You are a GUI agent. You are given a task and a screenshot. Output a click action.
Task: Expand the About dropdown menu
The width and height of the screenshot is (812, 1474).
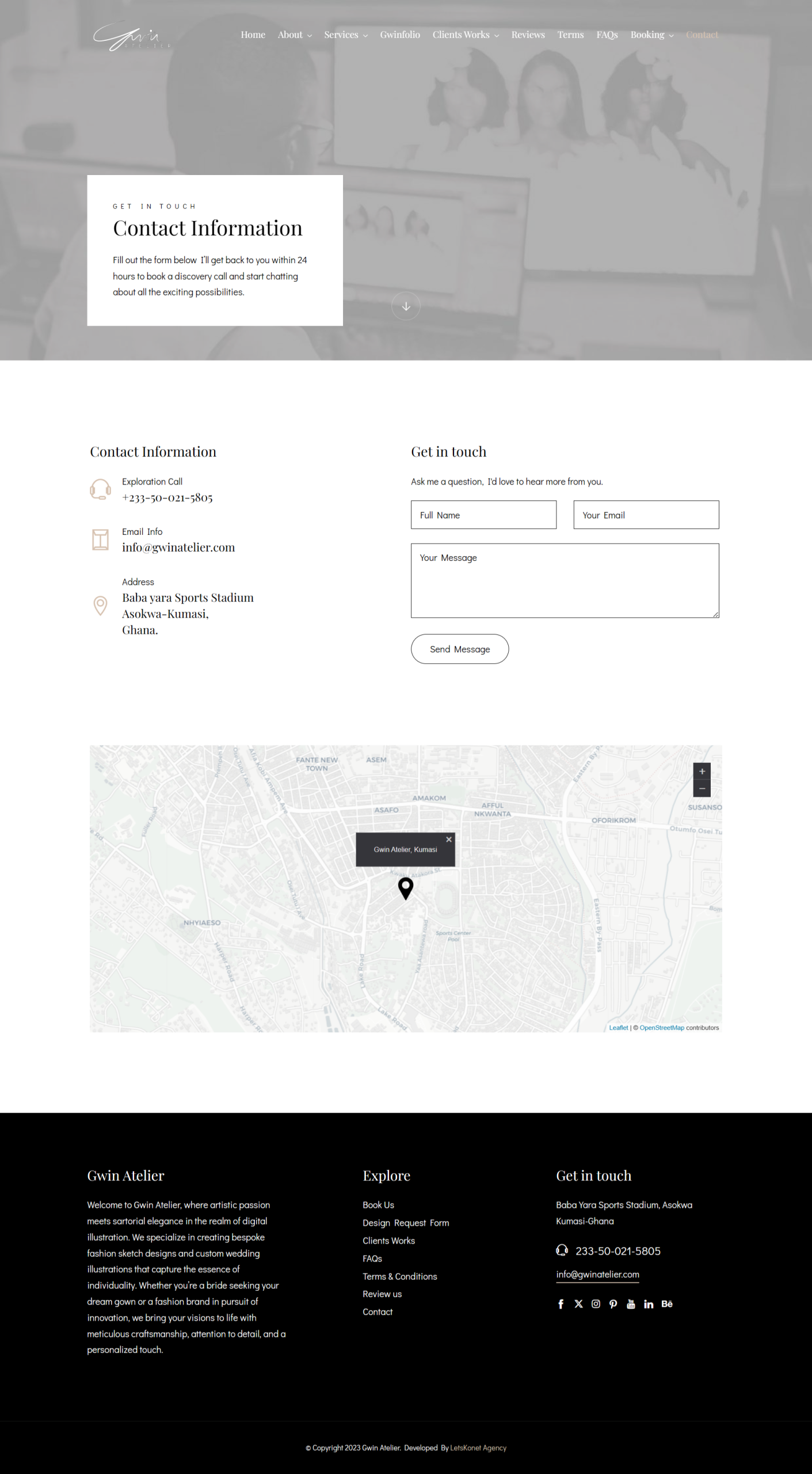295,35
